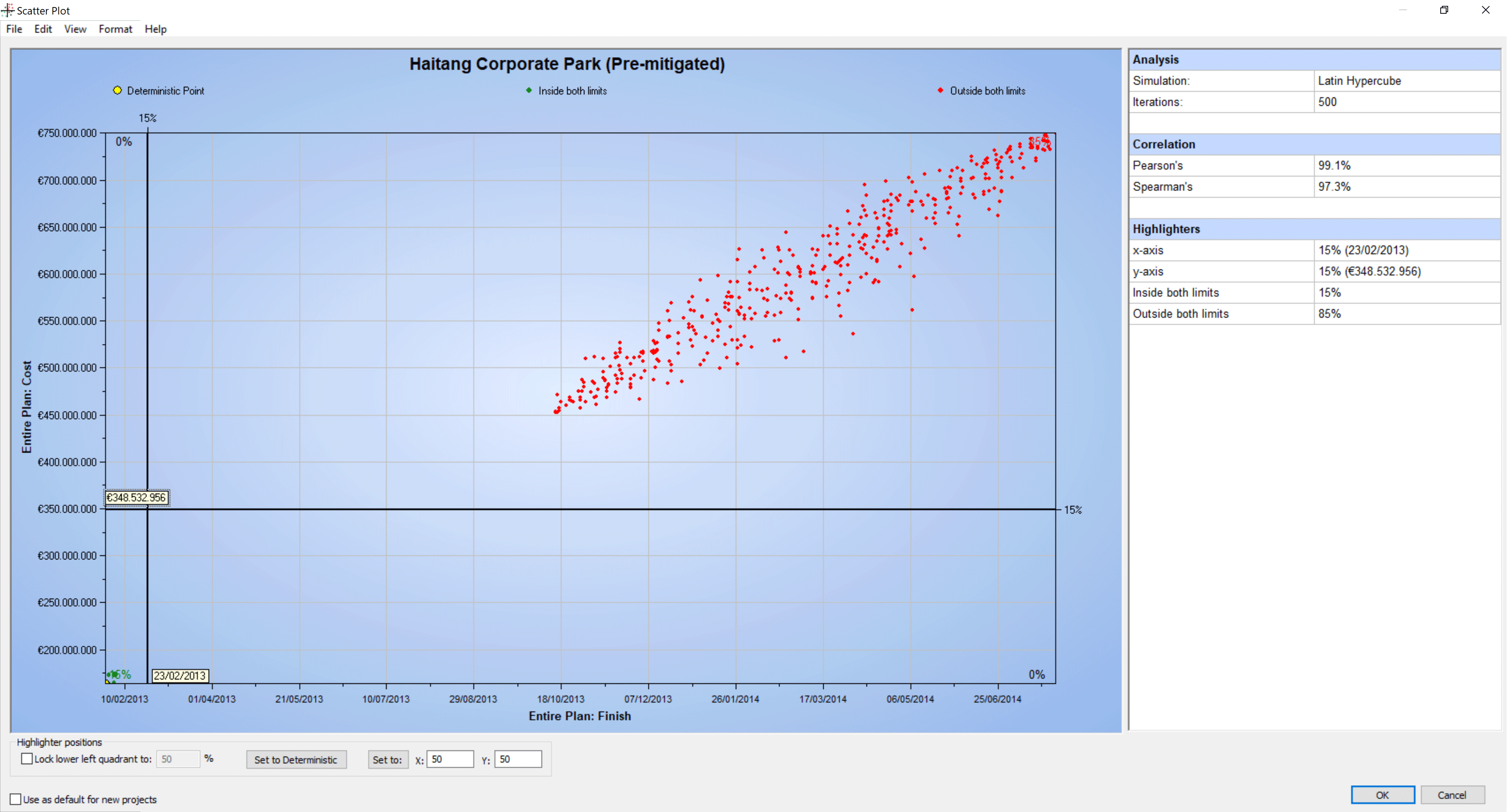Check Use as default for new projects

[x=16, y=799]
